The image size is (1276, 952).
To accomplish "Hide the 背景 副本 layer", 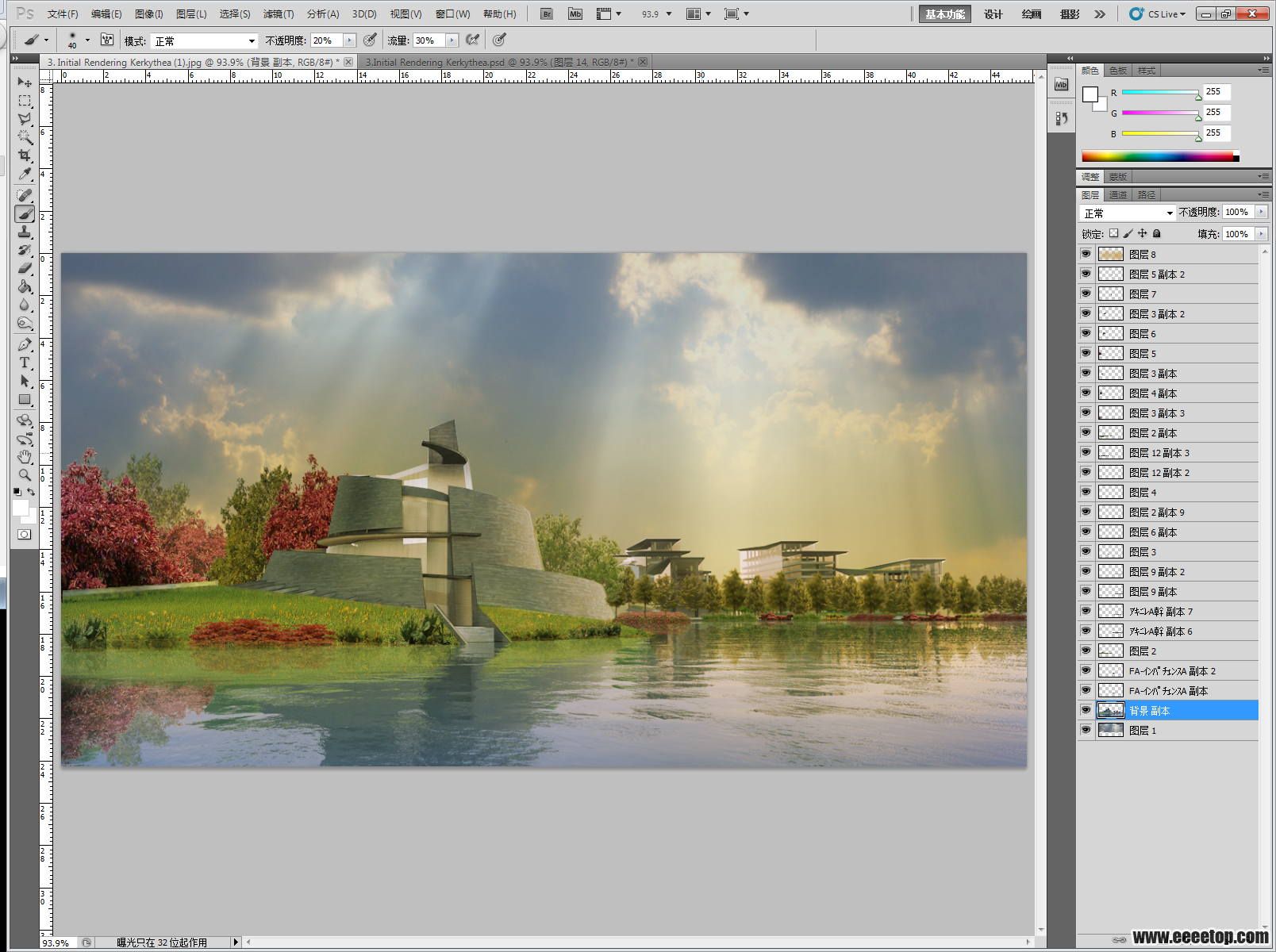I will 1086,710.
